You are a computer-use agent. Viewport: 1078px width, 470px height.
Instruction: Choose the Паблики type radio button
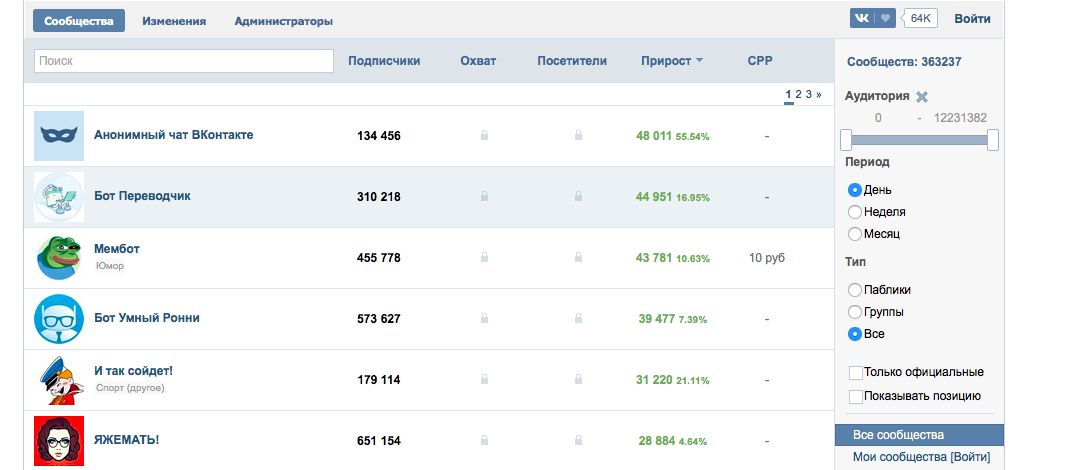coord(854,290)
